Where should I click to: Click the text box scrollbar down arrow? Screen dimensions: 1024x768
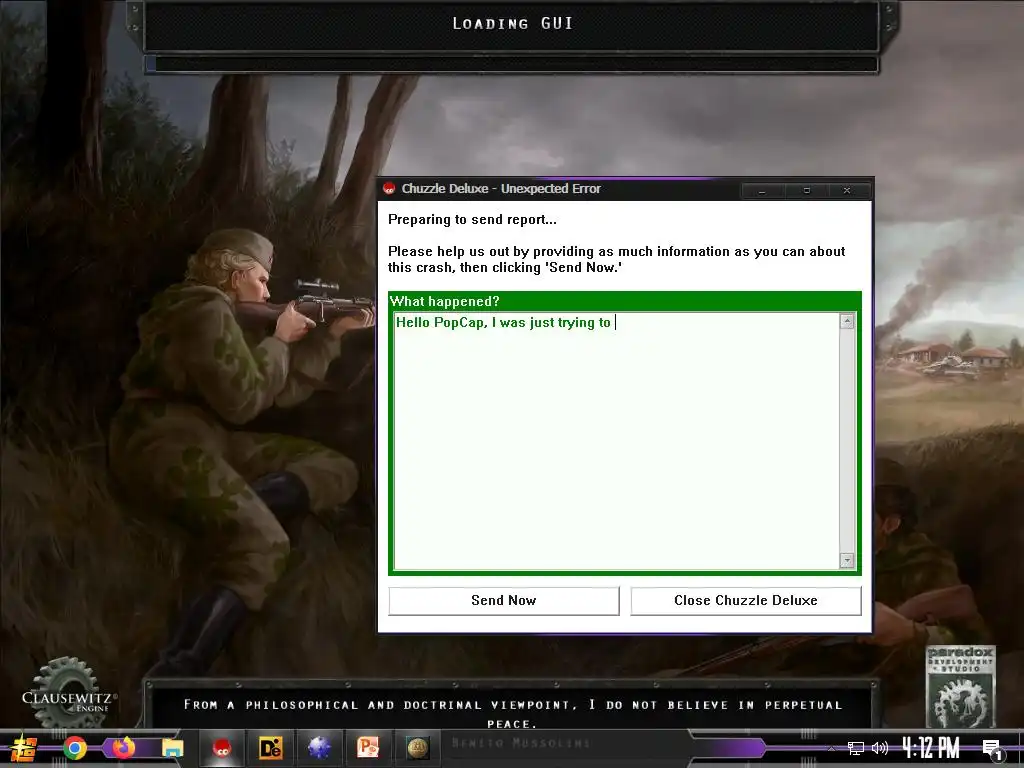[x=847, y=560]
